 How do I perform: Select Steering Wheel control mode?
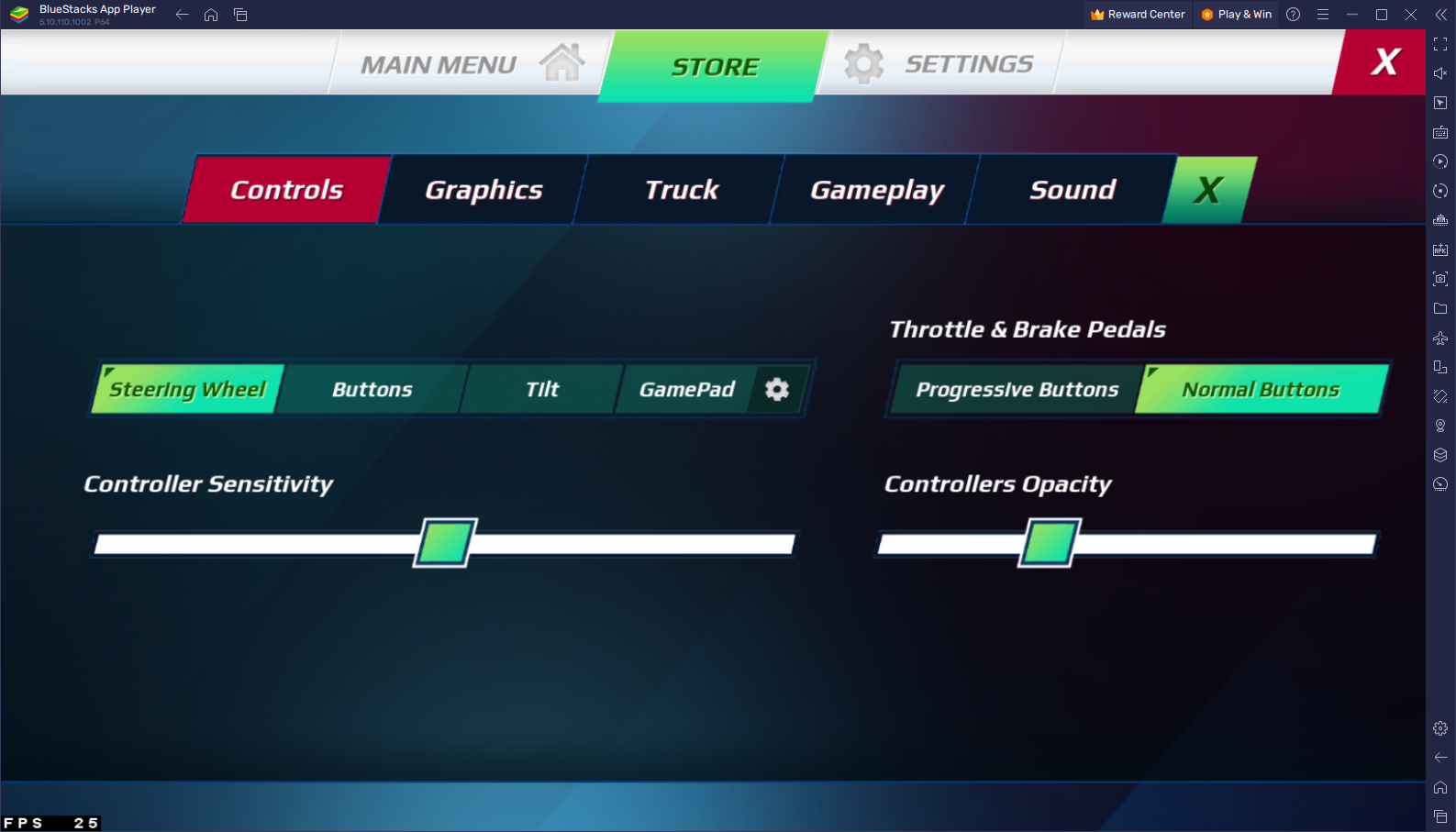188,389
